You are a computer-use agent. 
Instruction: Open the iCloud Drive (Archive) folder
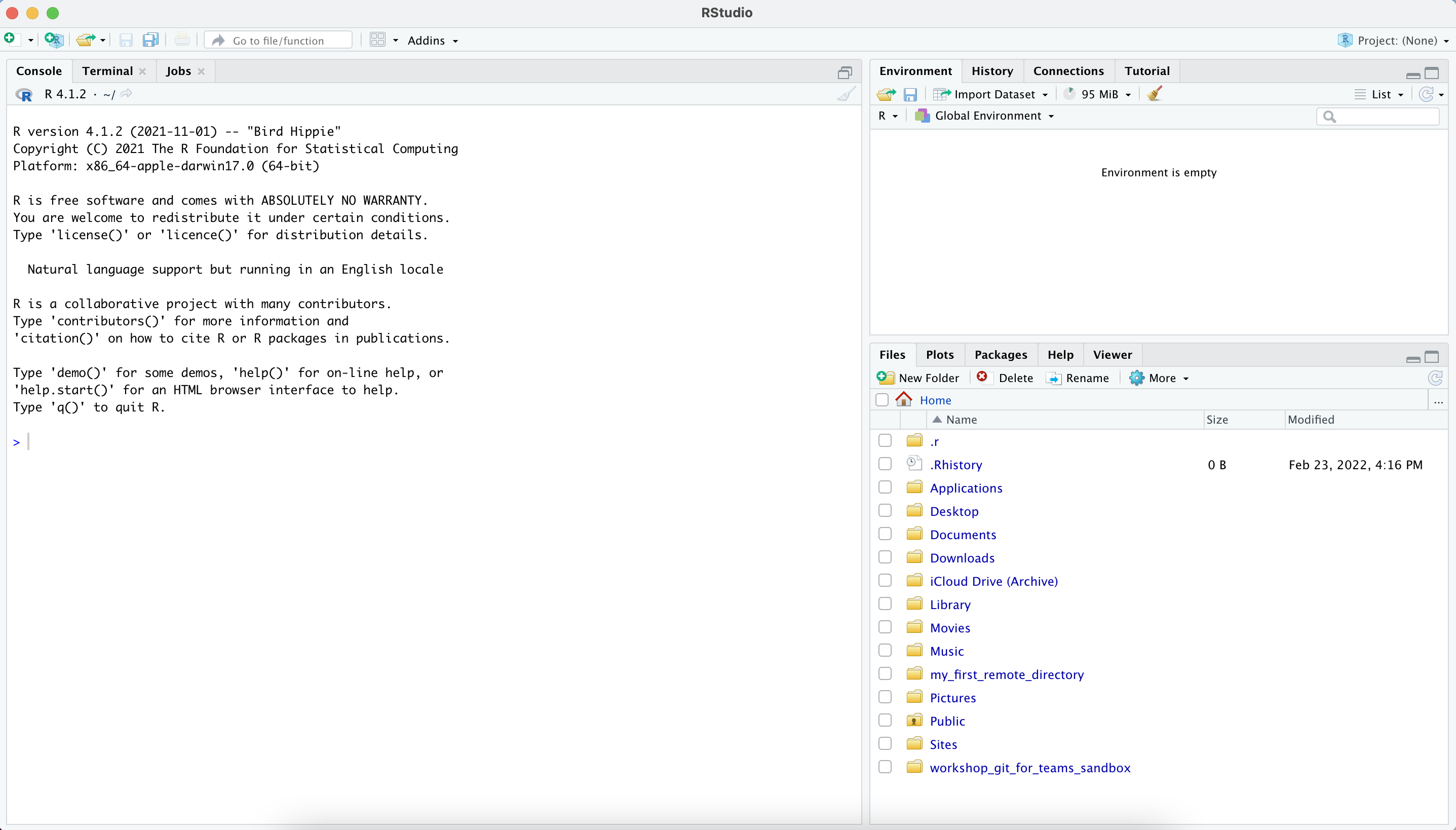click(994, 582)
